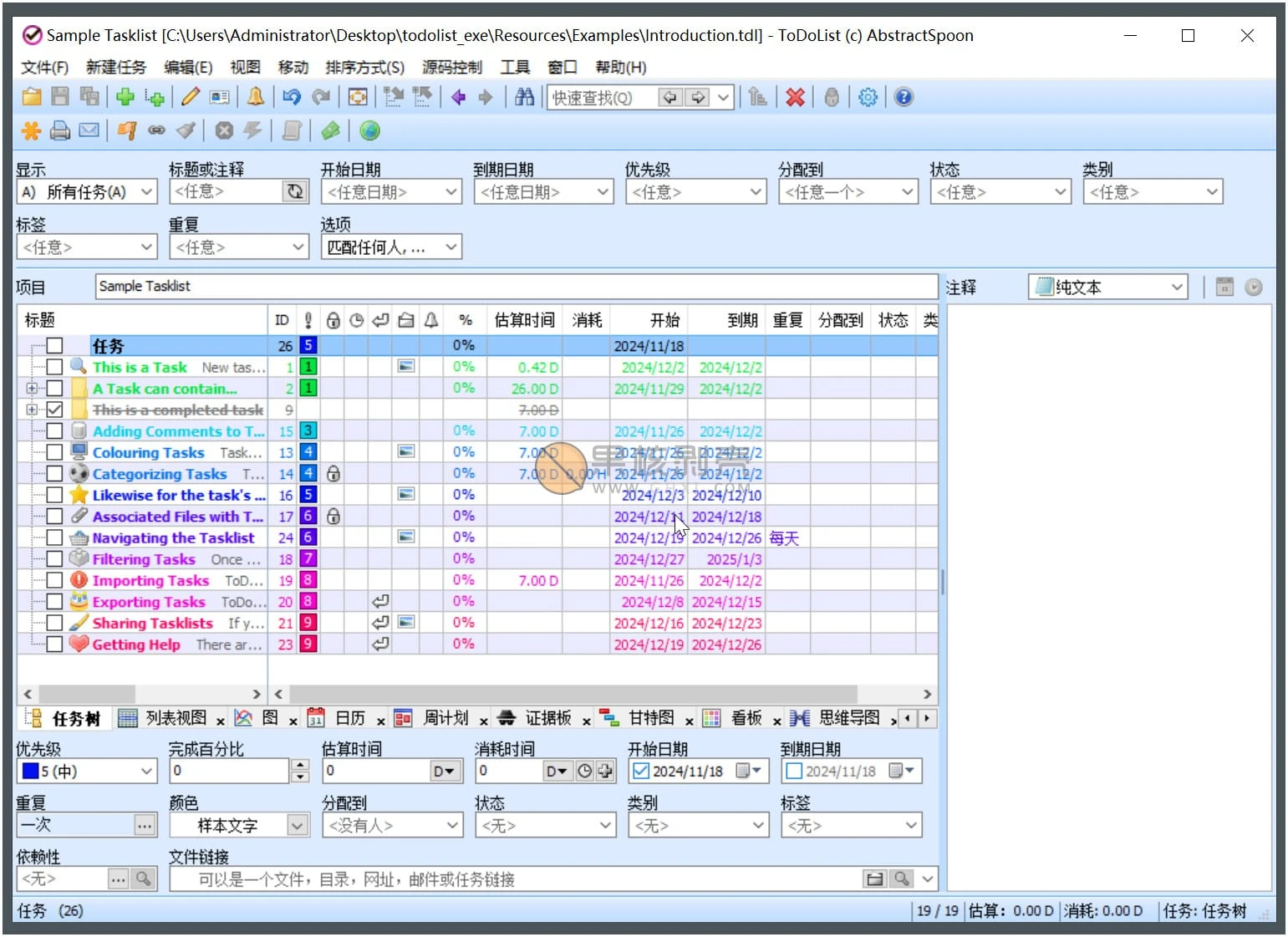Open the 文件(F) menu
This screenshot has width=1288, height=937.
44,67
